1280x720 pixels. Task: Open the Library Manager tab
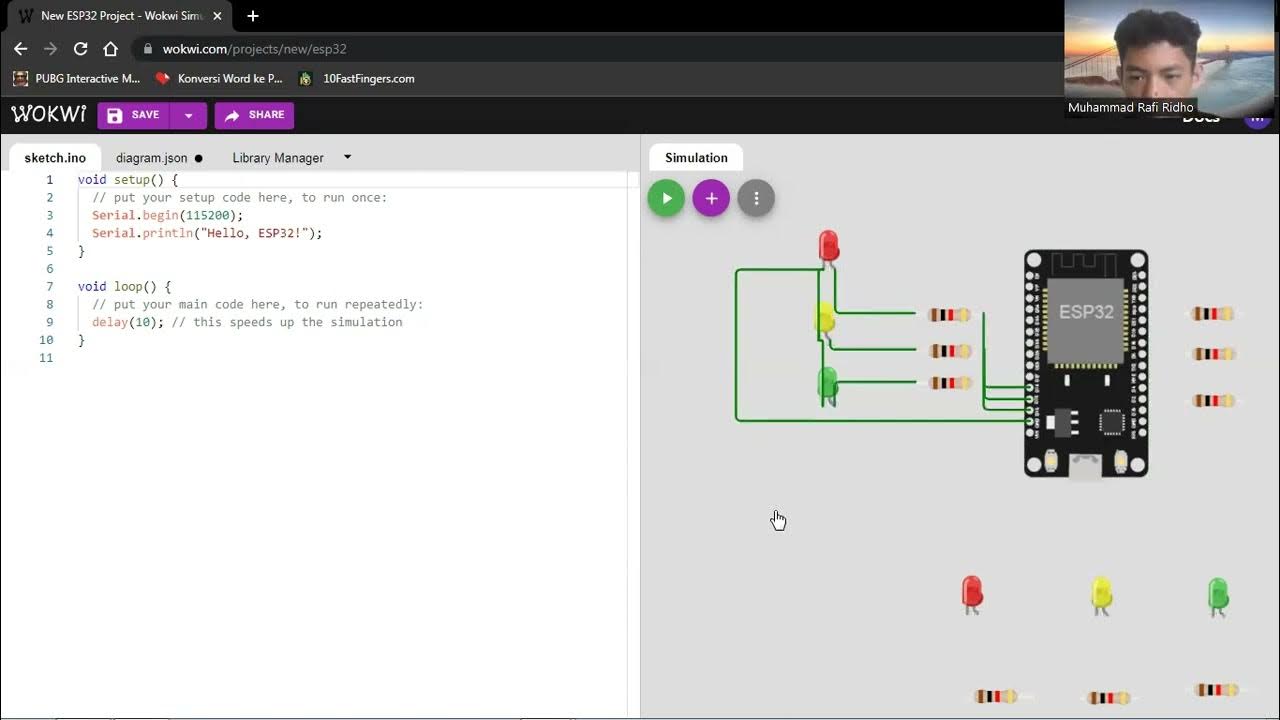pos(278,158)
